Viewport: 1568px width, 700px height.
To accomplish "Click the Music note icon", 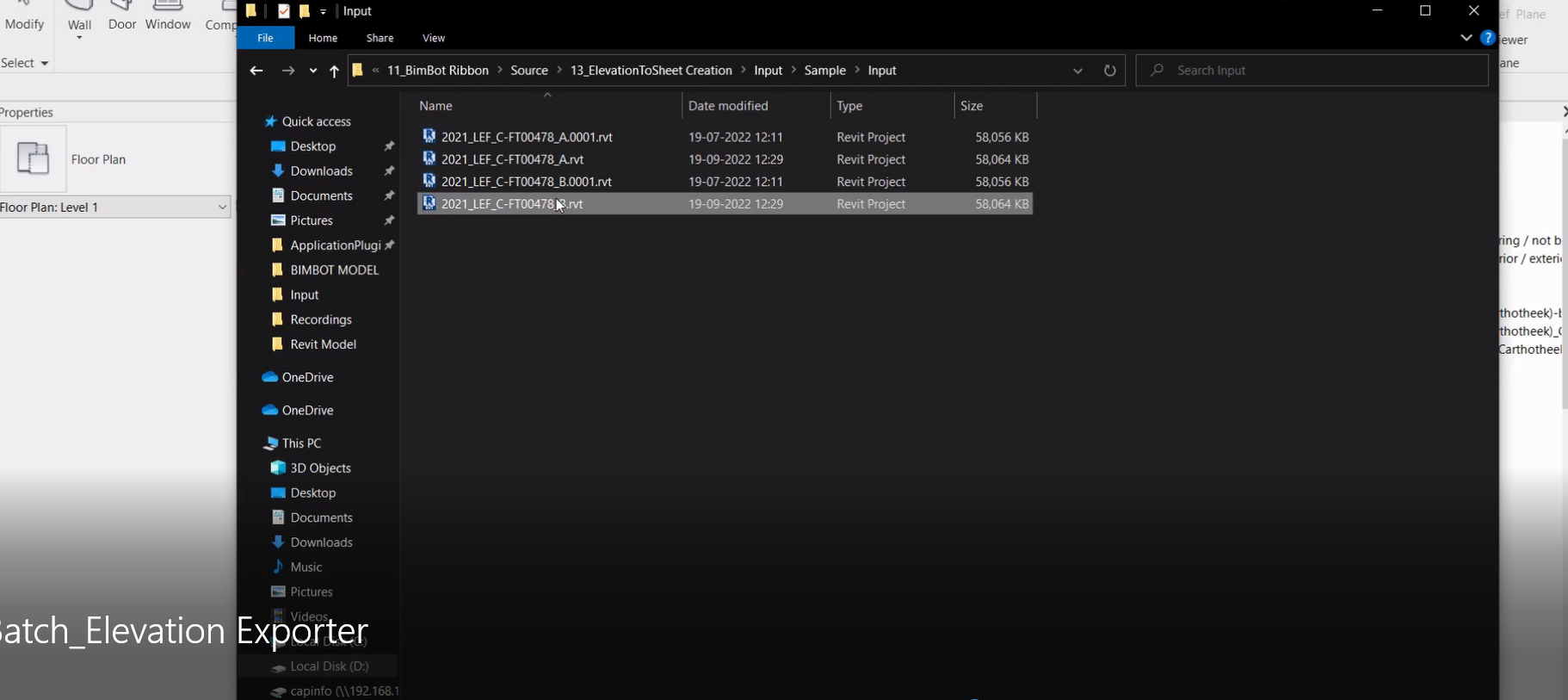I will click(x=278, y=567).
